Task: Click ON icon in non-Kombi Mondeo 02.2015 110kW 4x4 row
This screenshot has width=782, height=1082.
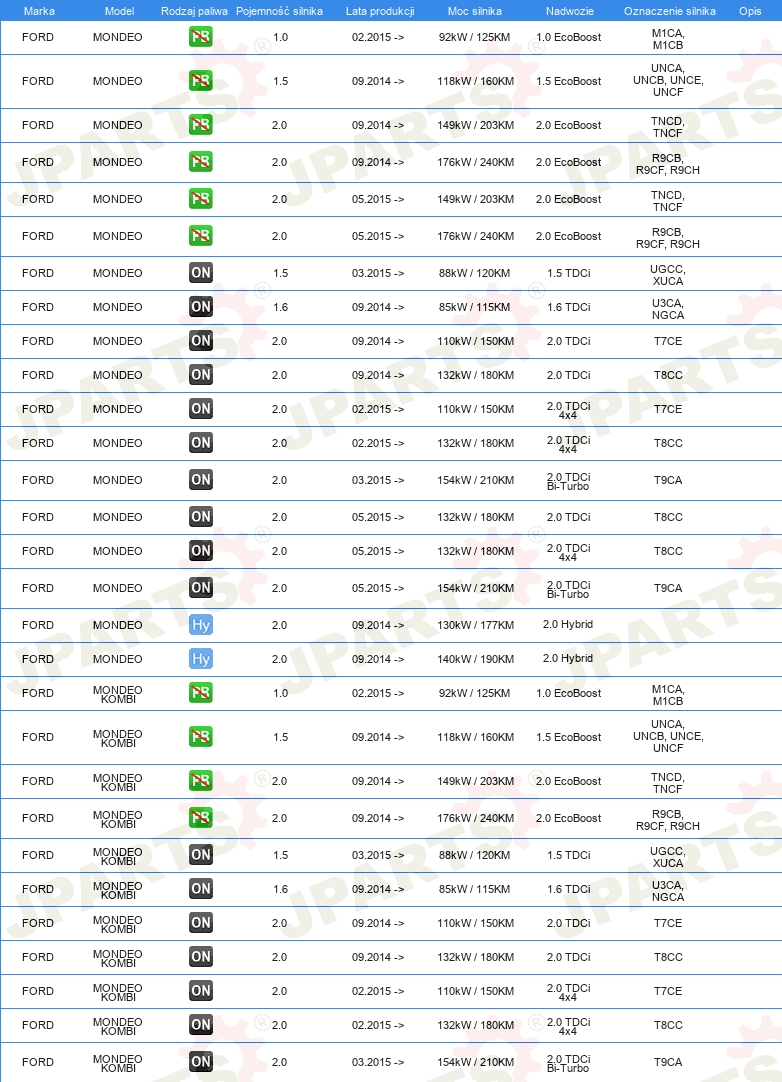Action: tap(201, 409)
